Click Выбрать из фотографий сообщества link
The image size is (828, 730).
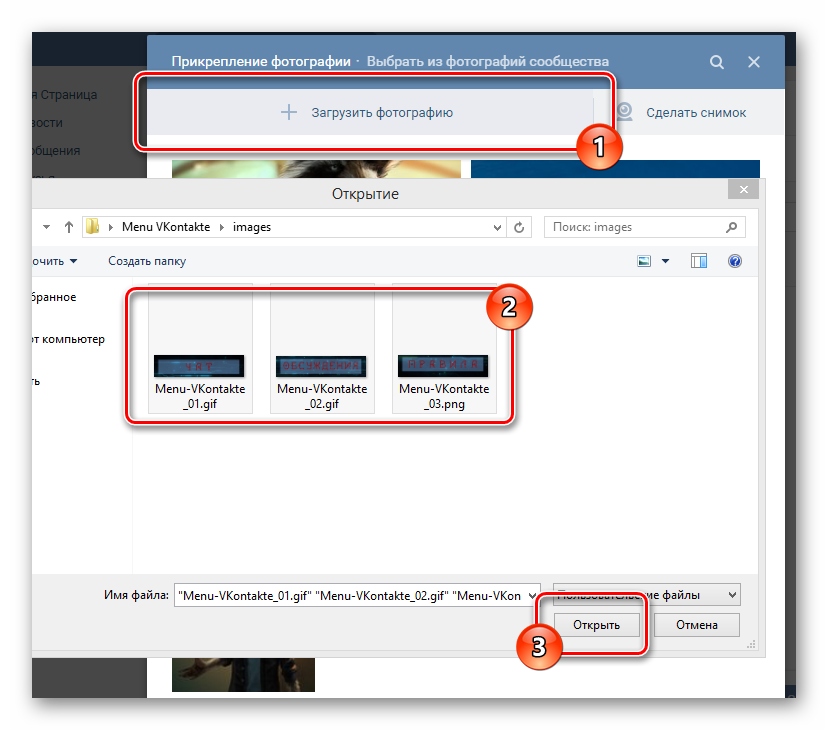[487, 62]
